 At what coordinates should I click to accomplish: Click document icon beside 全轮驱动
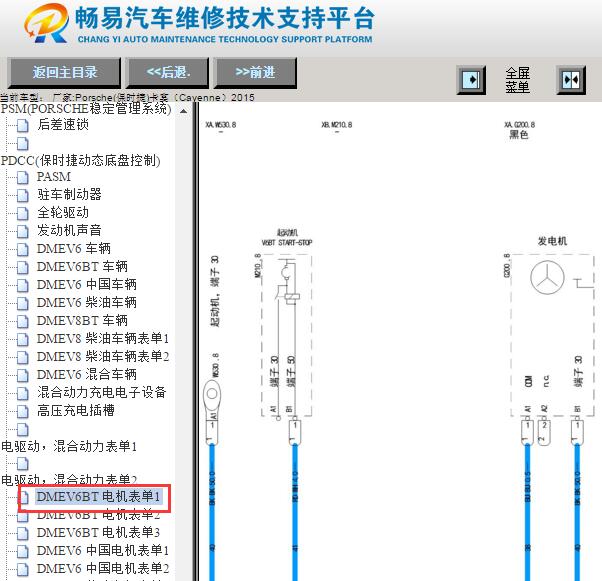coord(23,214)
